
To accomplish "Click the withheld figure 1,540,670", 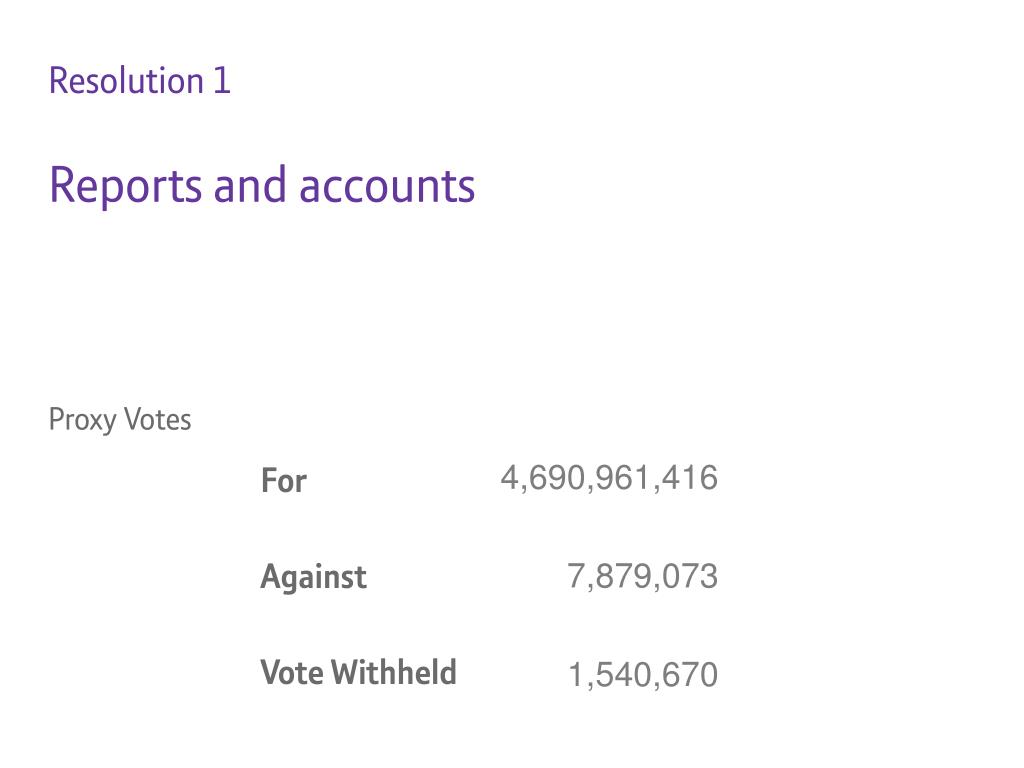I will 643,675.
